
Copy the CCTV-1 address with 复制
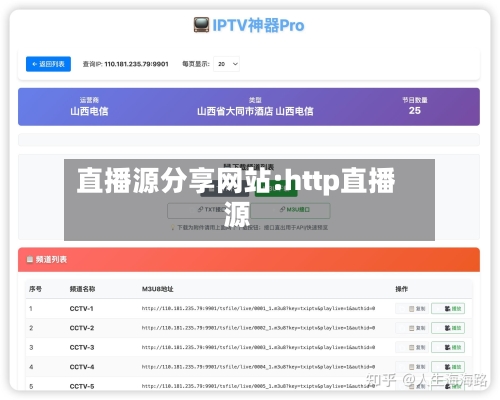[412, 309]
